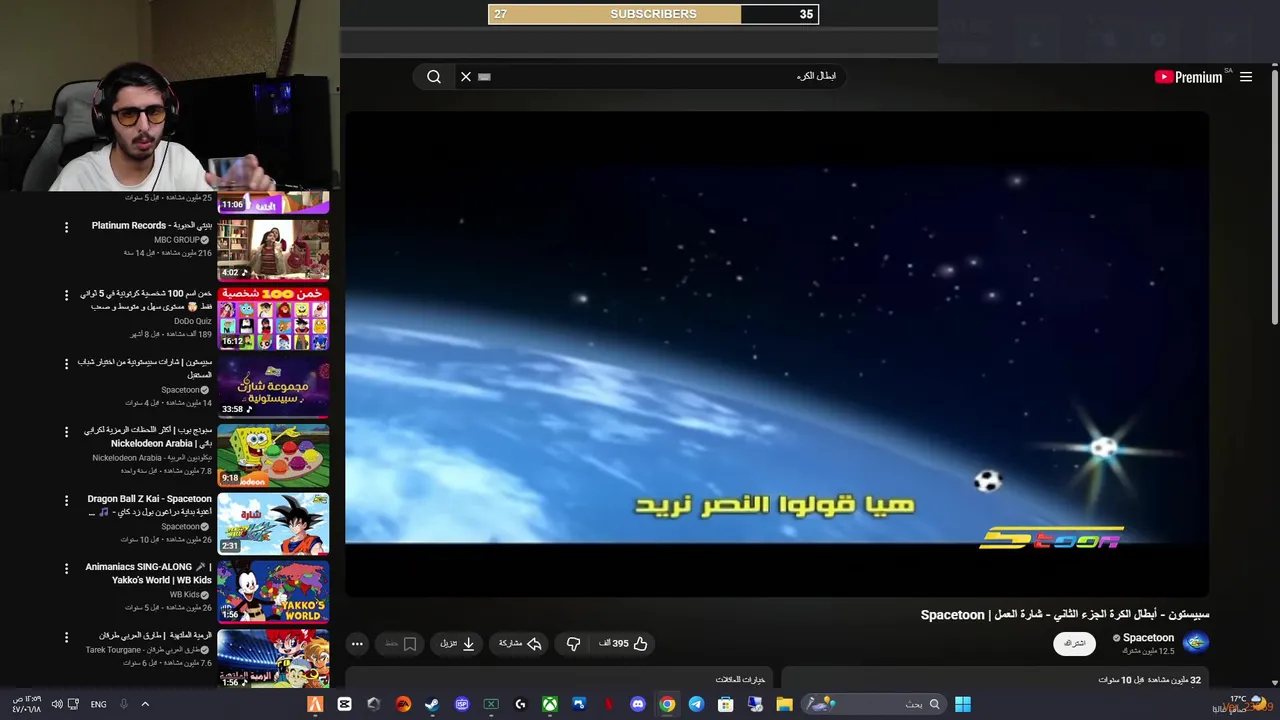Open Spacetoon channel avatar
Screen dimensions: 1280x720
(1196, 643)
